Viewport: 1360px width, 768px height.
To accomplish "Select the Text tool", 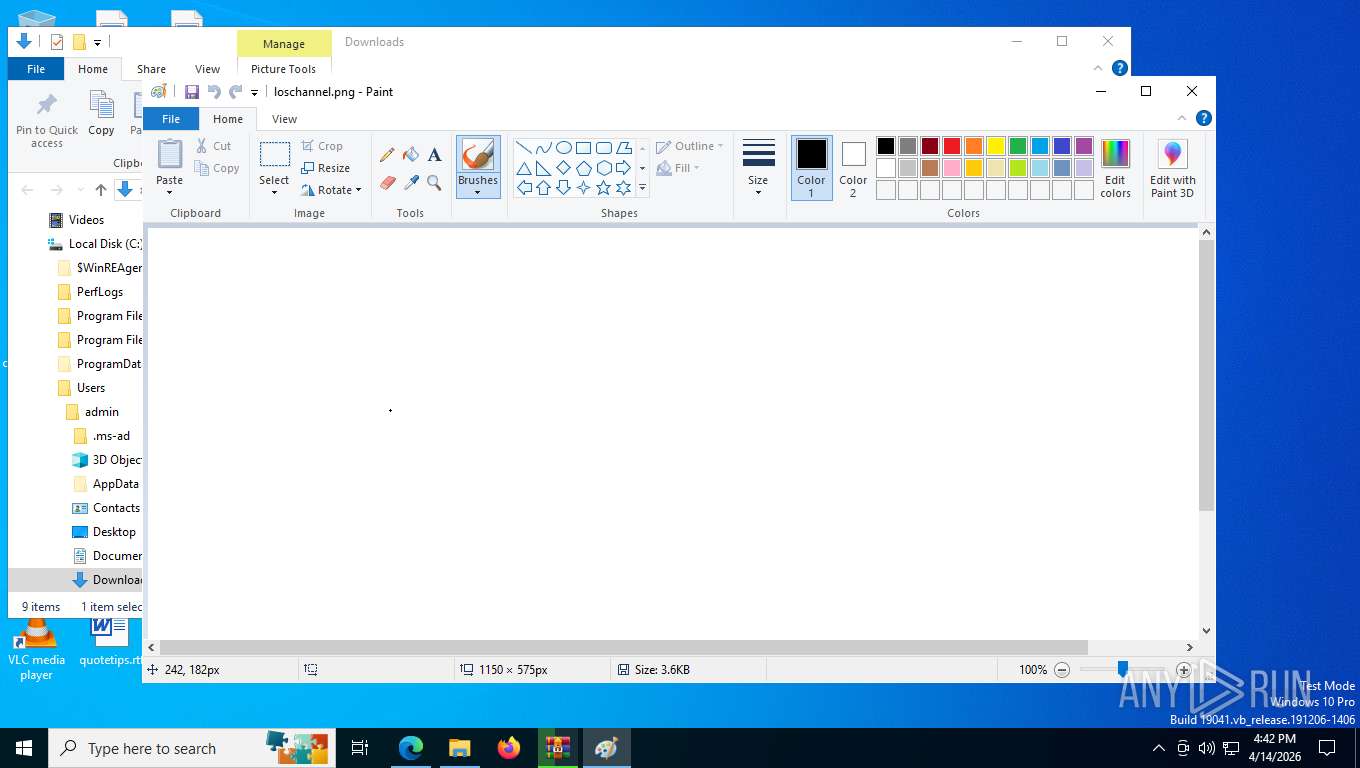I will (434, 154).
